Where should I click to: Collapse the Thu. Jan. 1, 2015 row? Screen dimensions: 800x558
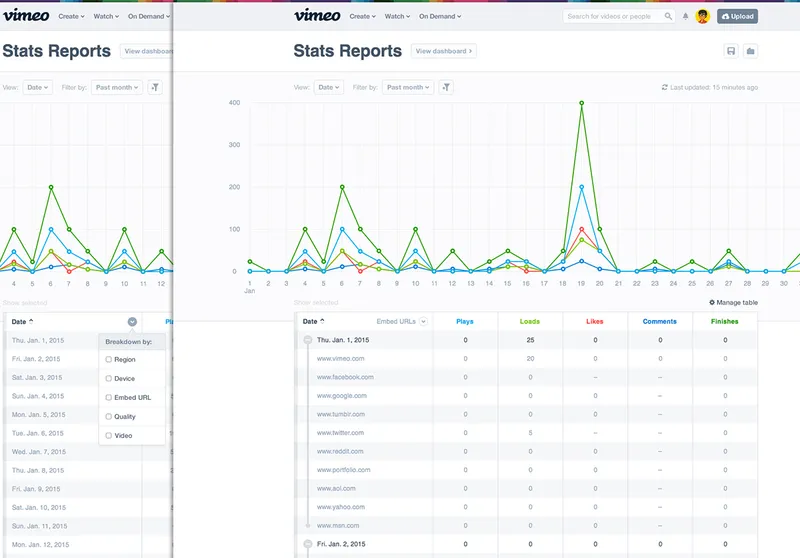tap(308, 340)
